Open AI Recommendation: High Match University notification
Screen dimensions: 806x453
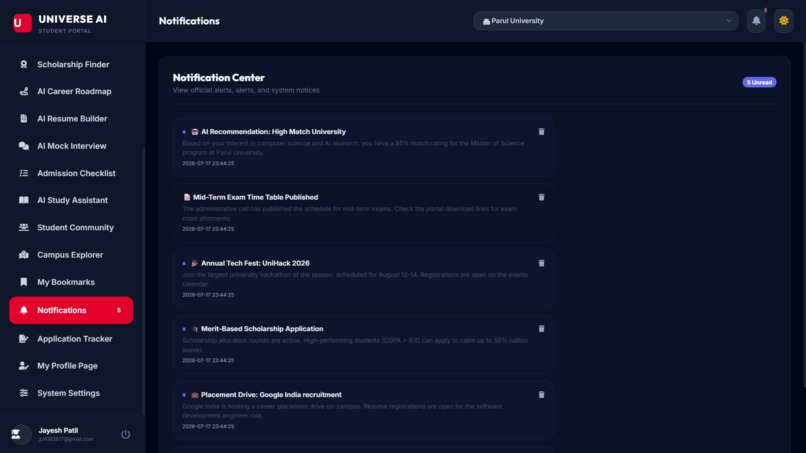[x=363, y=147]
